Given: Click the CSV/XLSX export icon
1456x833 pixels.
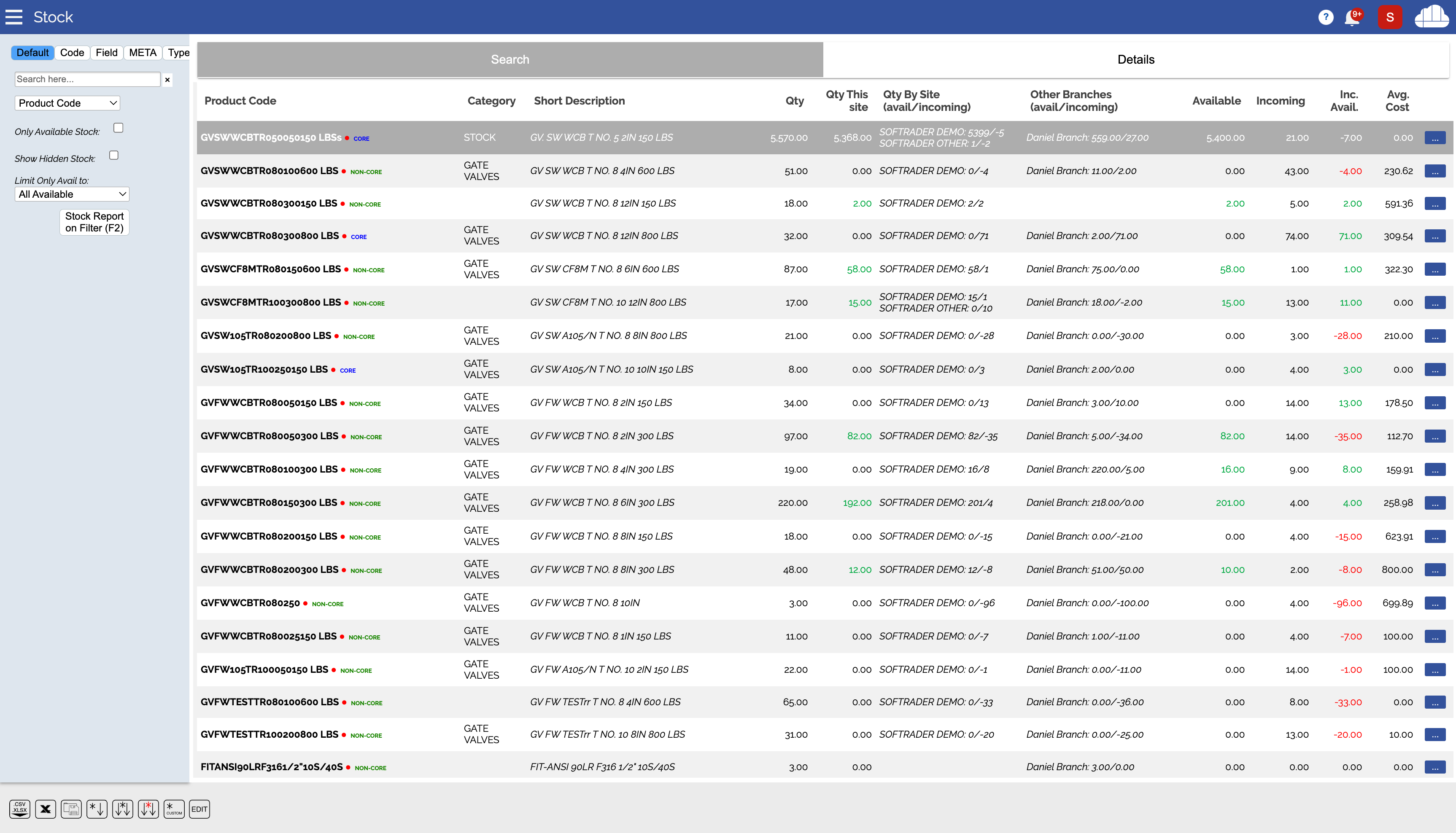Looking at the screenshot, I should 19,809.
